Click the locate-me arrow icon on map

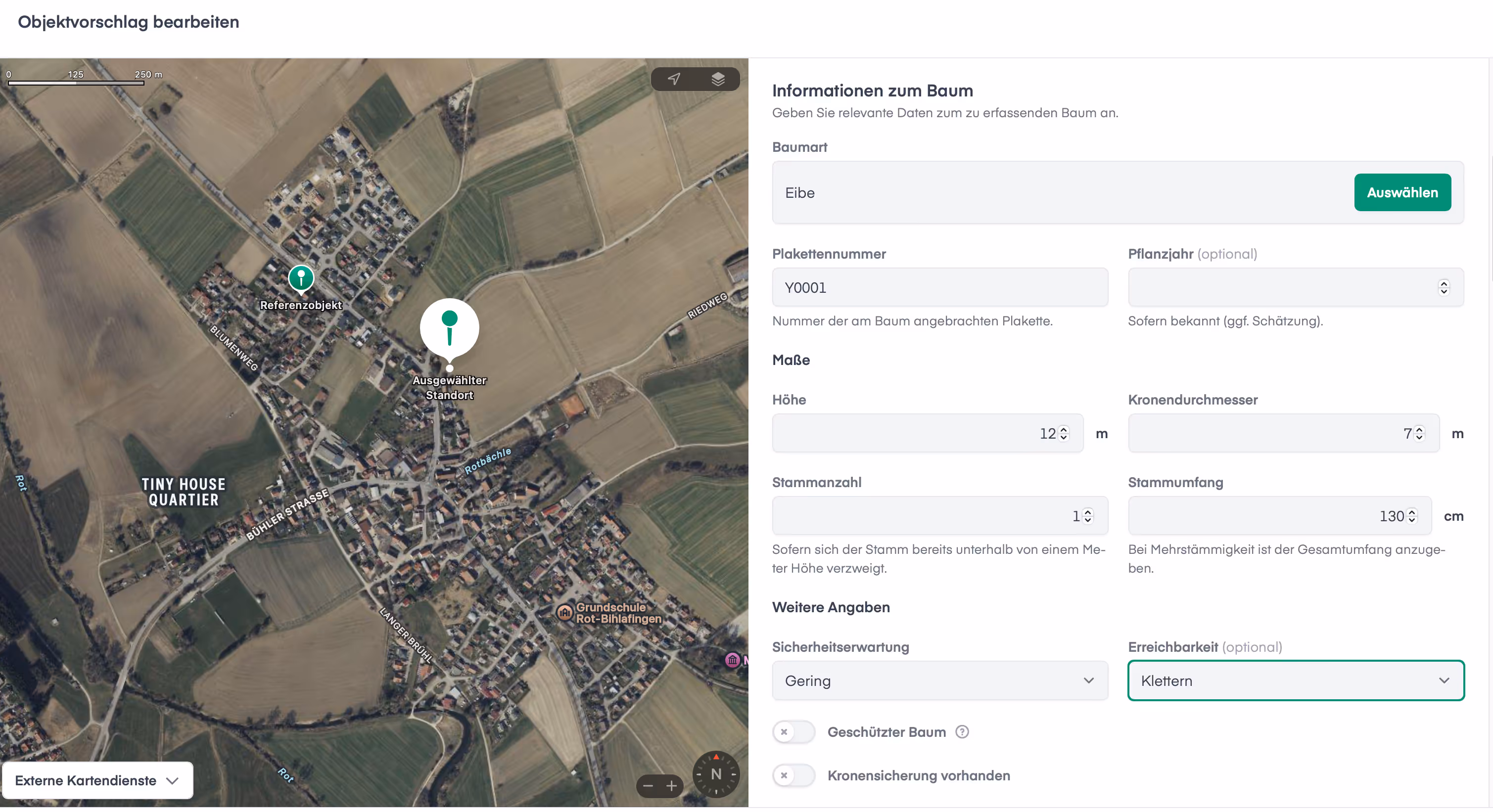[673, 79]
